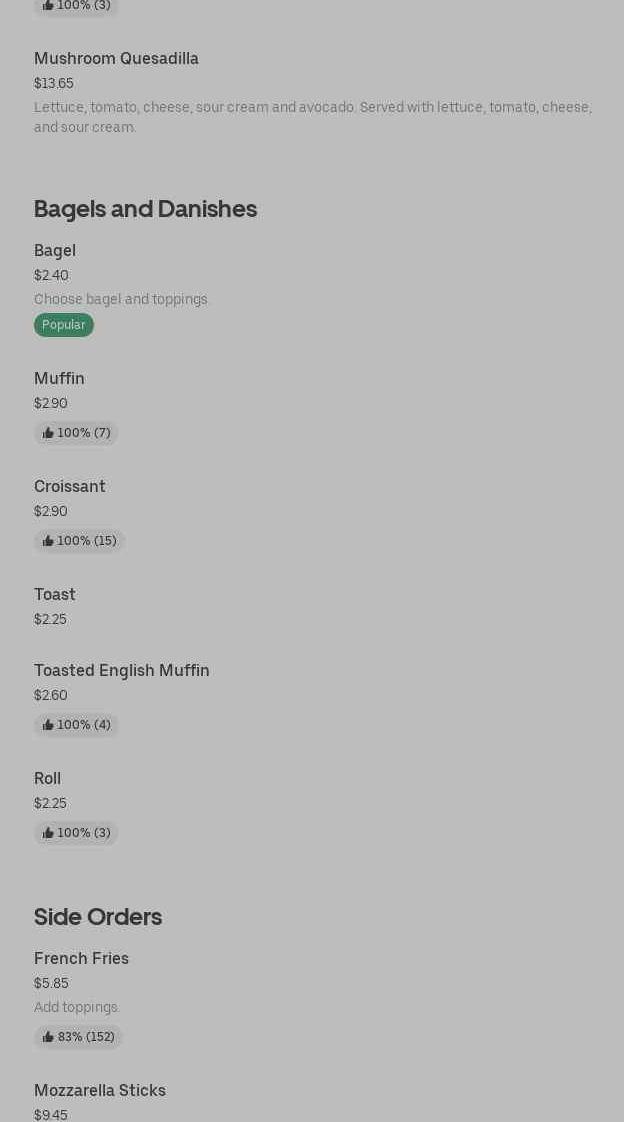Click the Side Orders section heading
Screen dimensions: 624x1122
click(98, 917)
